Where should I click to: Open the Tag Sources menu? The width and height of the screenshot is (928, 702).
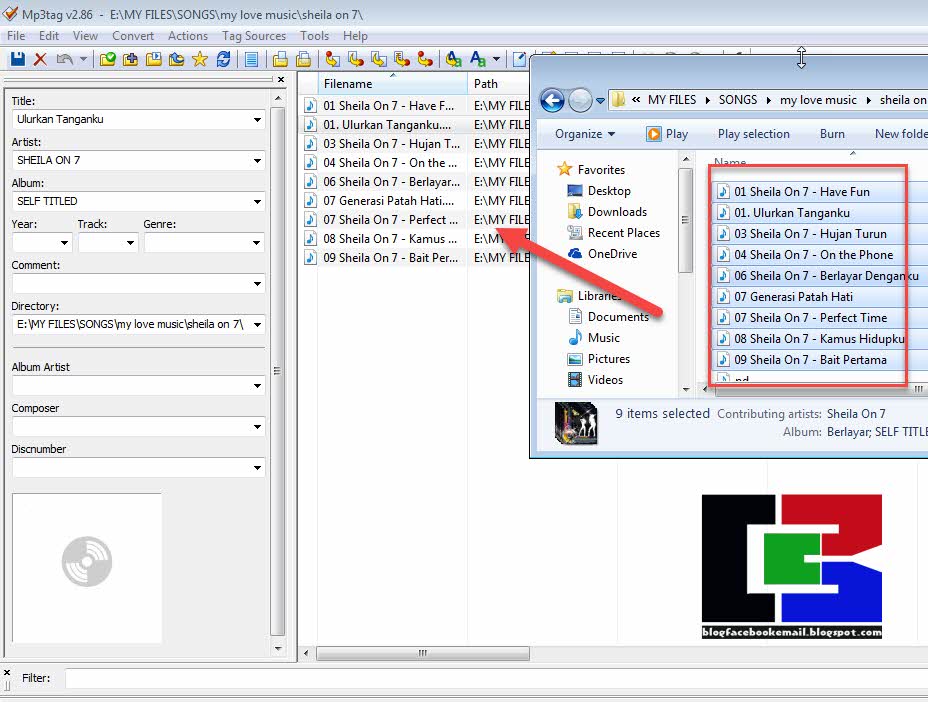tap(254, 36)
